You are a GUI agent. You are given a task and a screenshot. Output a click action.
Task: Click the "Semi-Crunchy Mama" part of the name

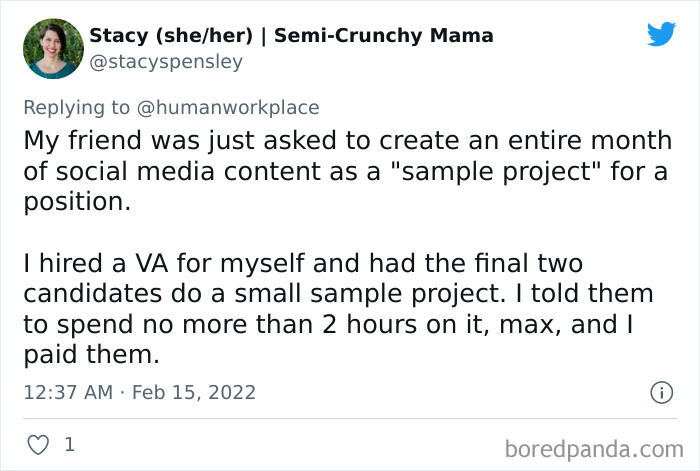384,35
